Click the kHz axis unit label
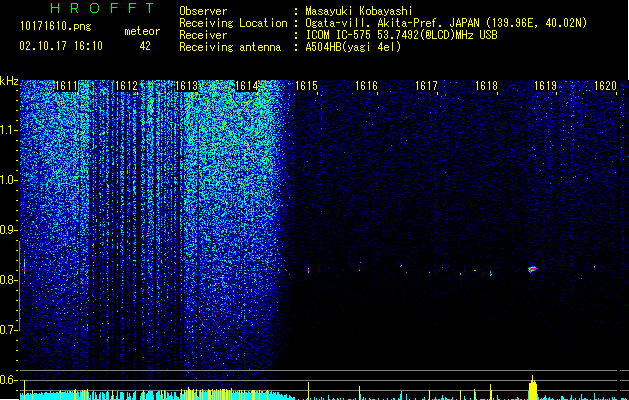This screenshot has height=400, width=629. (x=9, y=81)
